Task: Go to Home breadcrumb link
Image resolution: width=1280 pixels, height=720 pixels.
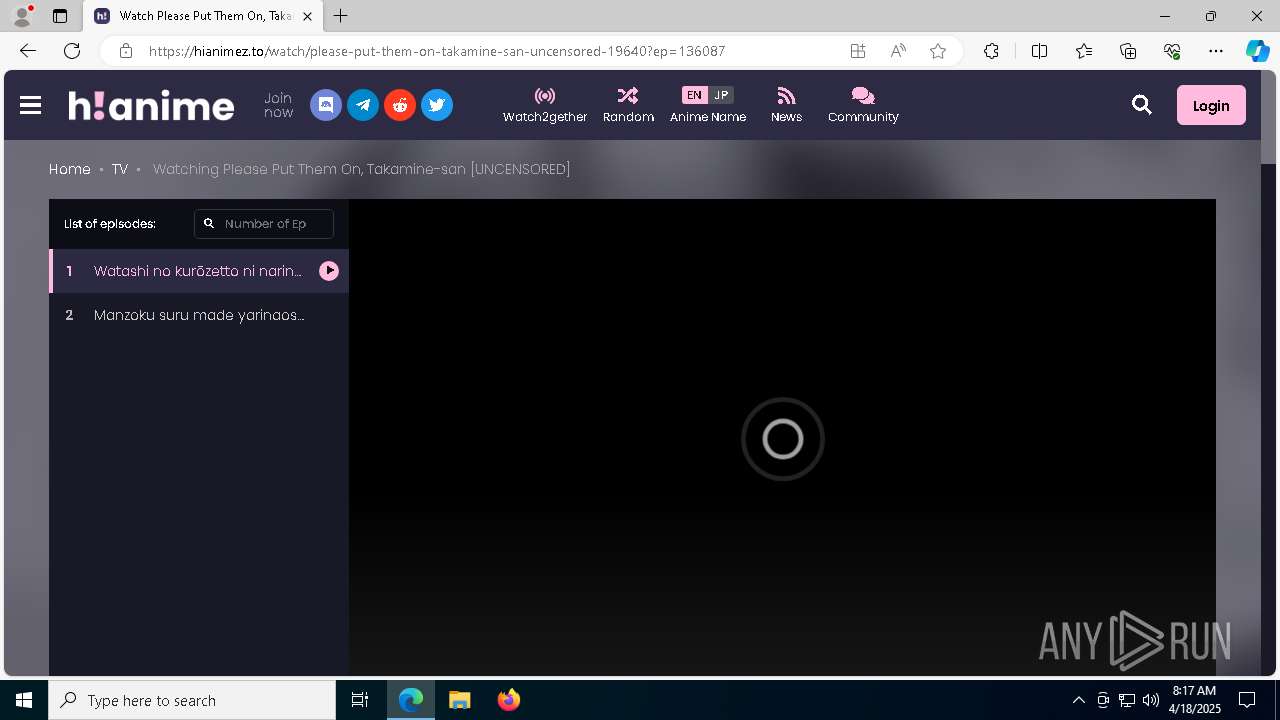Action: tap(70, 169)
